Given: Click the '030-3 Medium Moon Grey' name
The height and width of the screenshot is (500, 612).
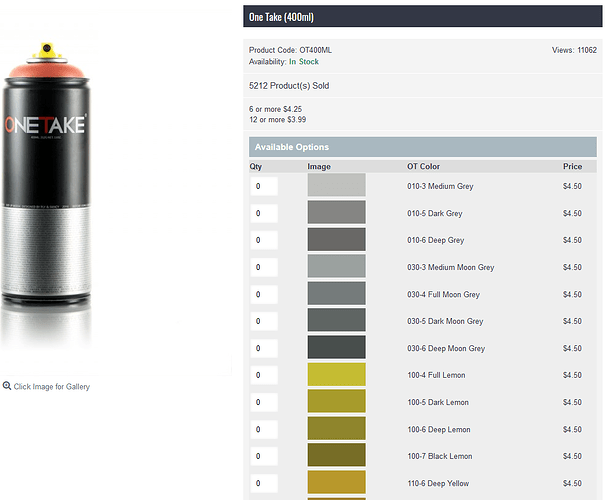Looking at the screenshot, I should click(x=451, y=267).
